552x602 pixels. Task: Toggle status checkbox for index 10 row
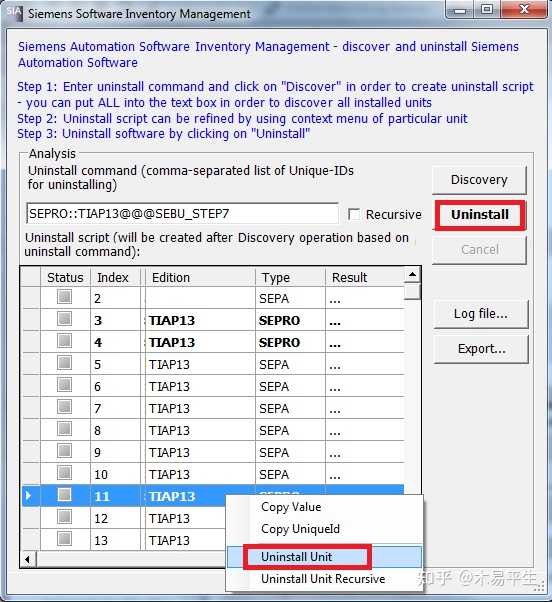(64, 472)
